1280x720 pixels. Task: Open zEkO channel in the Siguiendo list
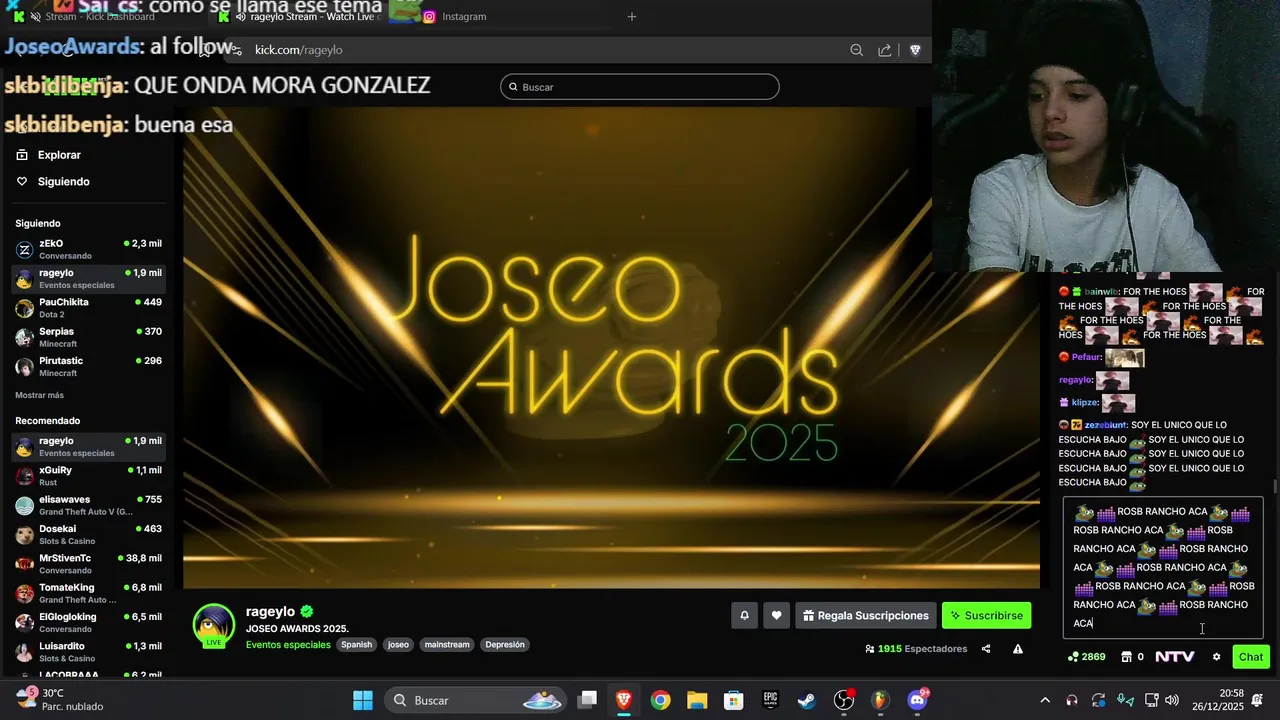89,249
